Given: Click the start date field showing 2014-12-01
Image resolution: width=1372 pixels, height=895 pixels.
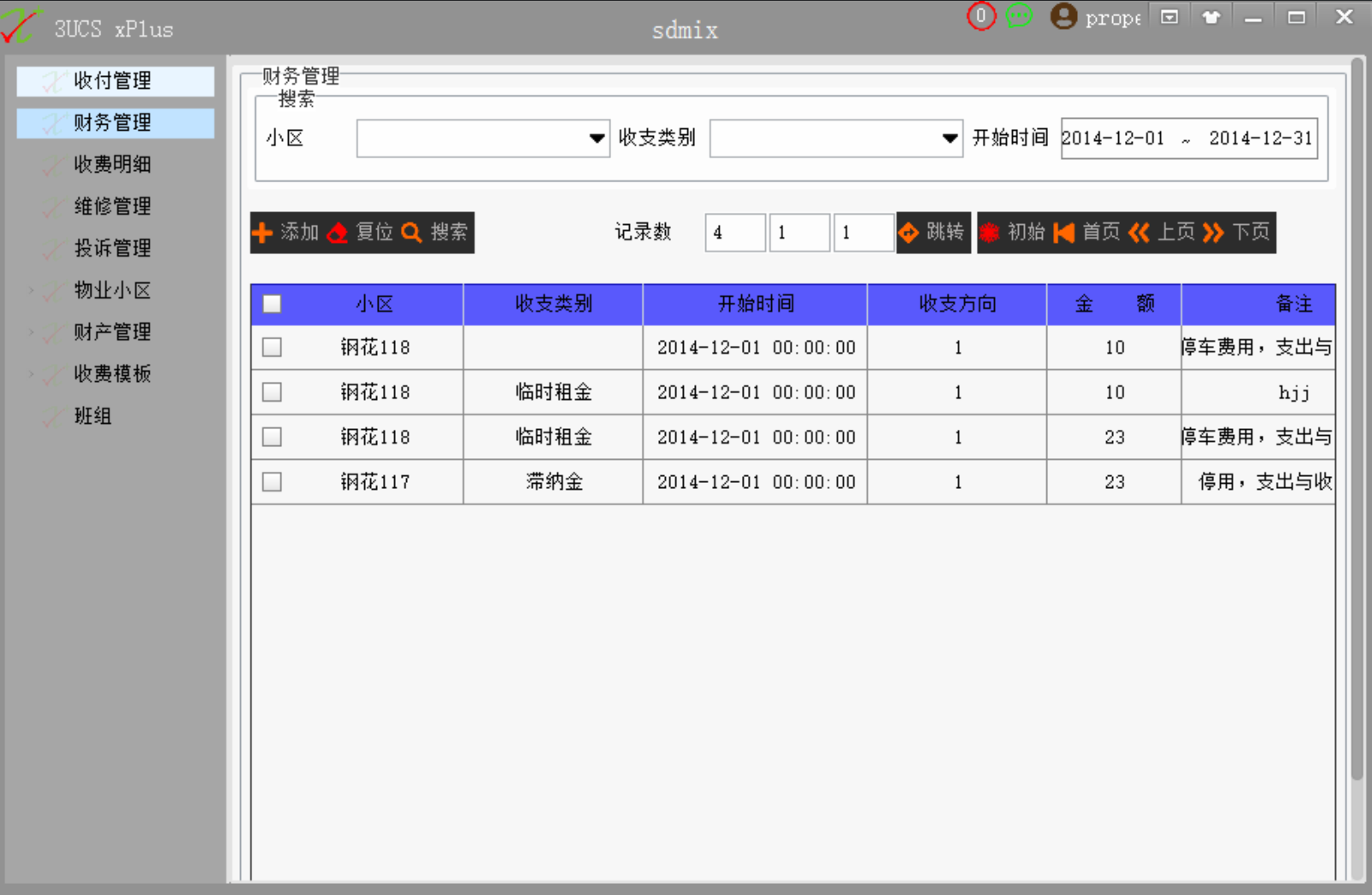Looking at the screenshot, I should (1115, 138).
